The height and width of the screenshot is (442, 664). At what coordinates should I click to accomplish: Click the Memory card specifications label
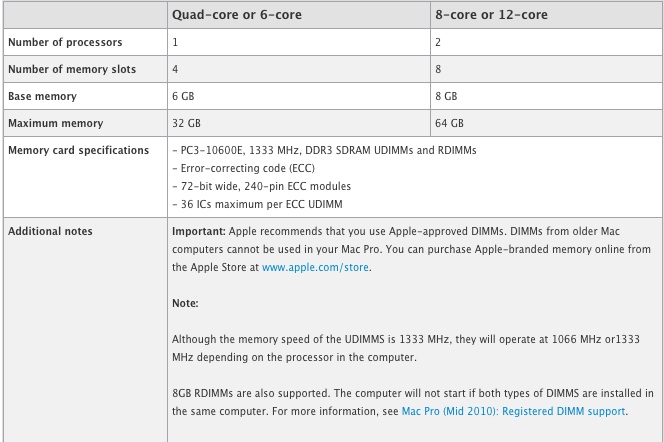[x=78, y=150]
